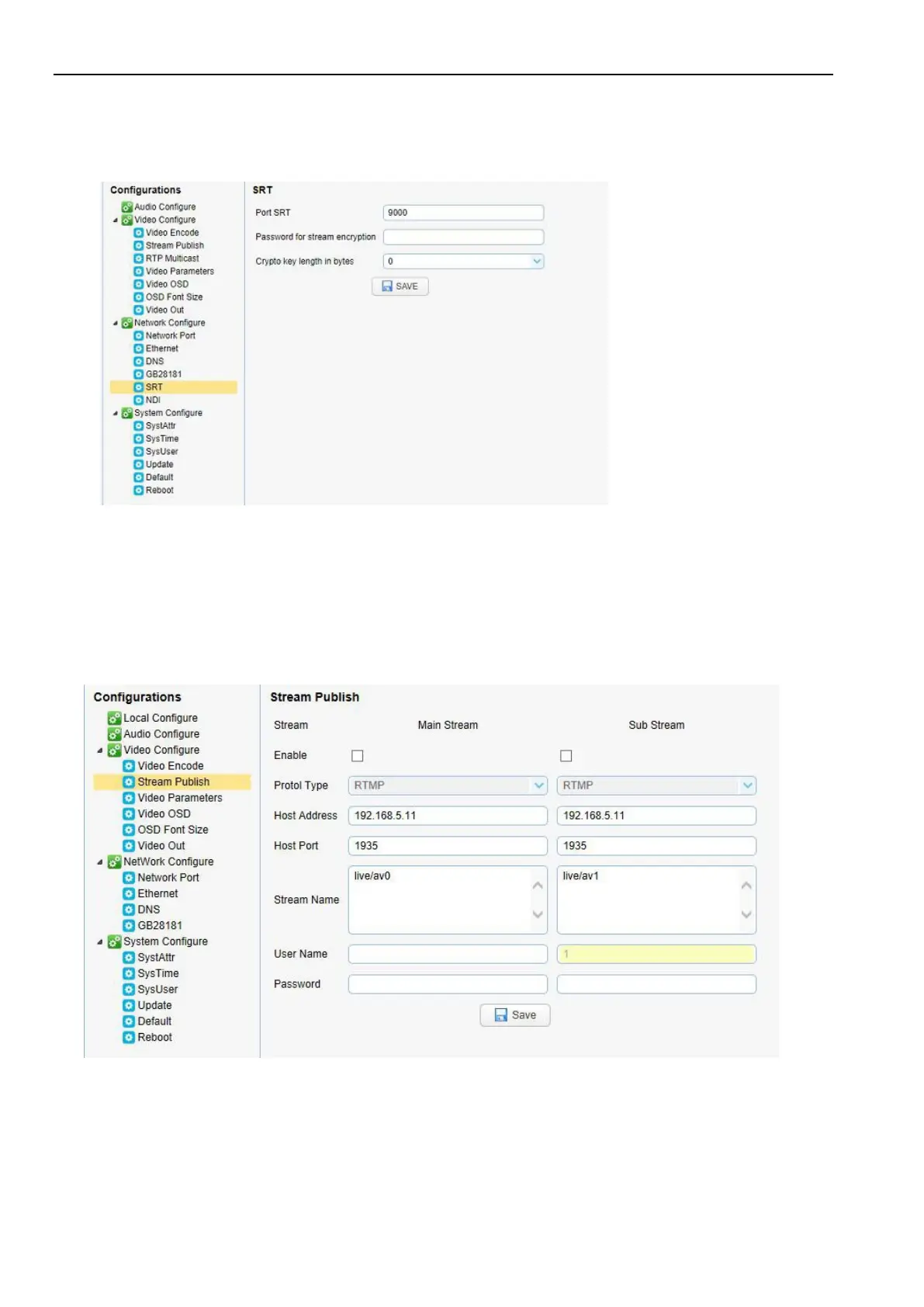The width and height of the screenshot is (924, 1307).
Task: Open GB28181 in upper tree
Action: click(x=164, y=374)
